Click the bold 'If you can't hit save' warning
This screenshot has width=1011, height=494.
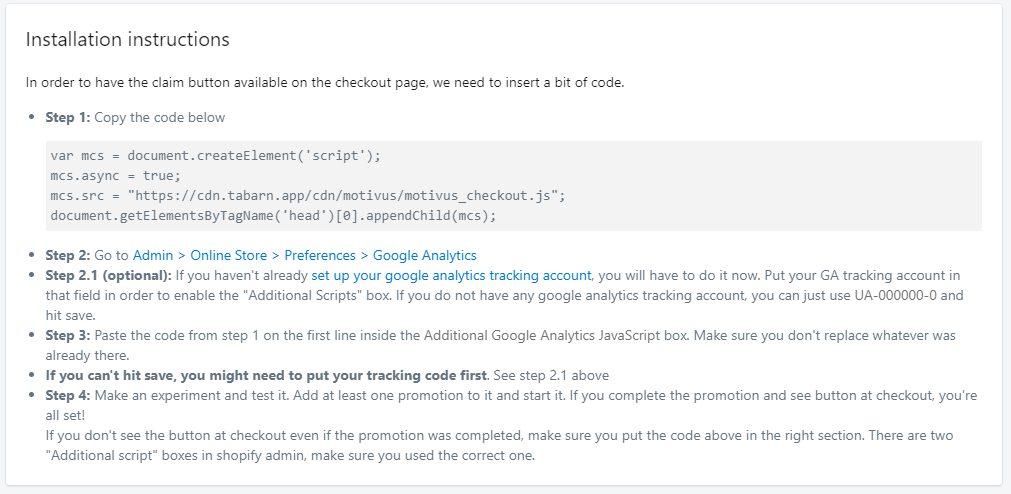click(x=266, y=375)
